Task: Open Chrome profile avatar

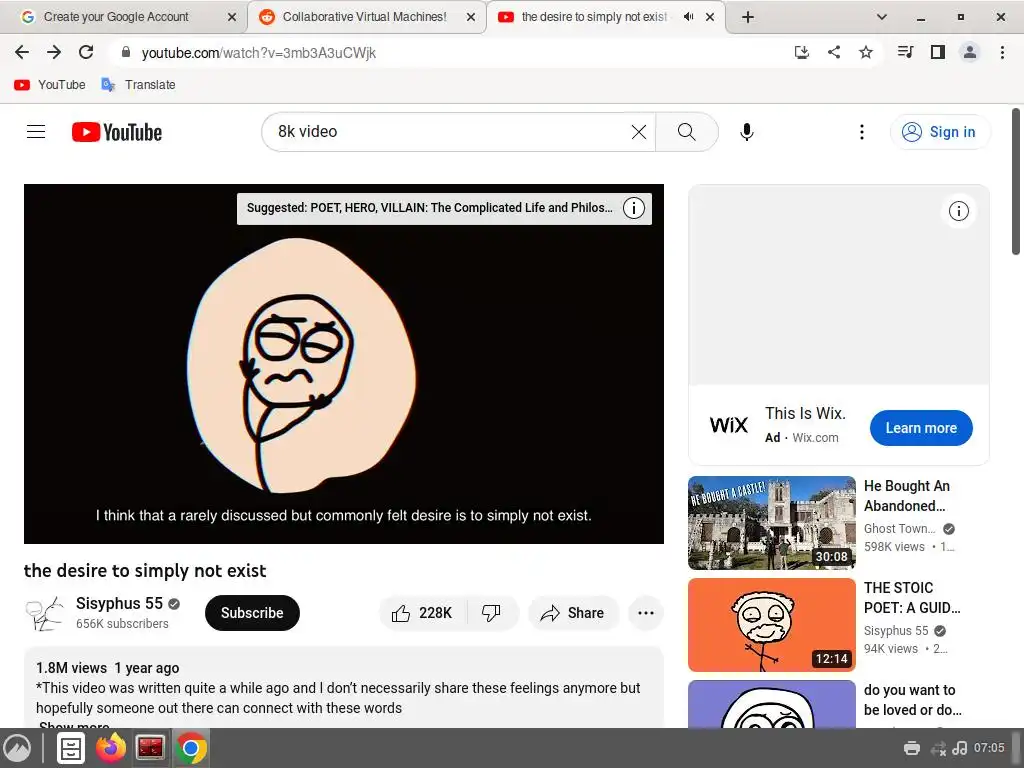Action: [x=970, y=52]
